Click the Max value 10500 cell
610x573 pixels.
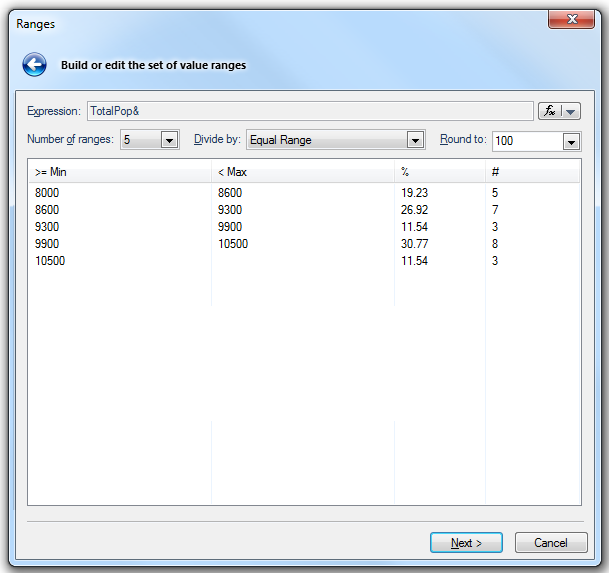coord(233,244)
